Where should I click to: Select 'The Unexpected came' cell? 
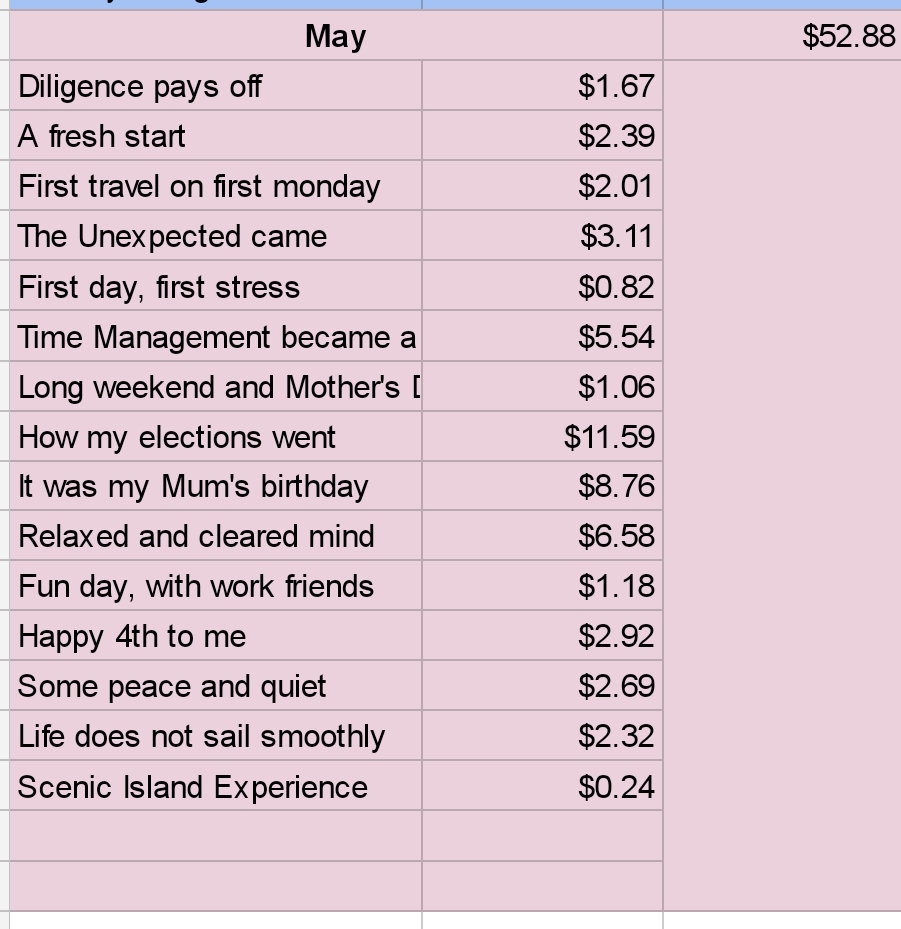coord(216,236)
